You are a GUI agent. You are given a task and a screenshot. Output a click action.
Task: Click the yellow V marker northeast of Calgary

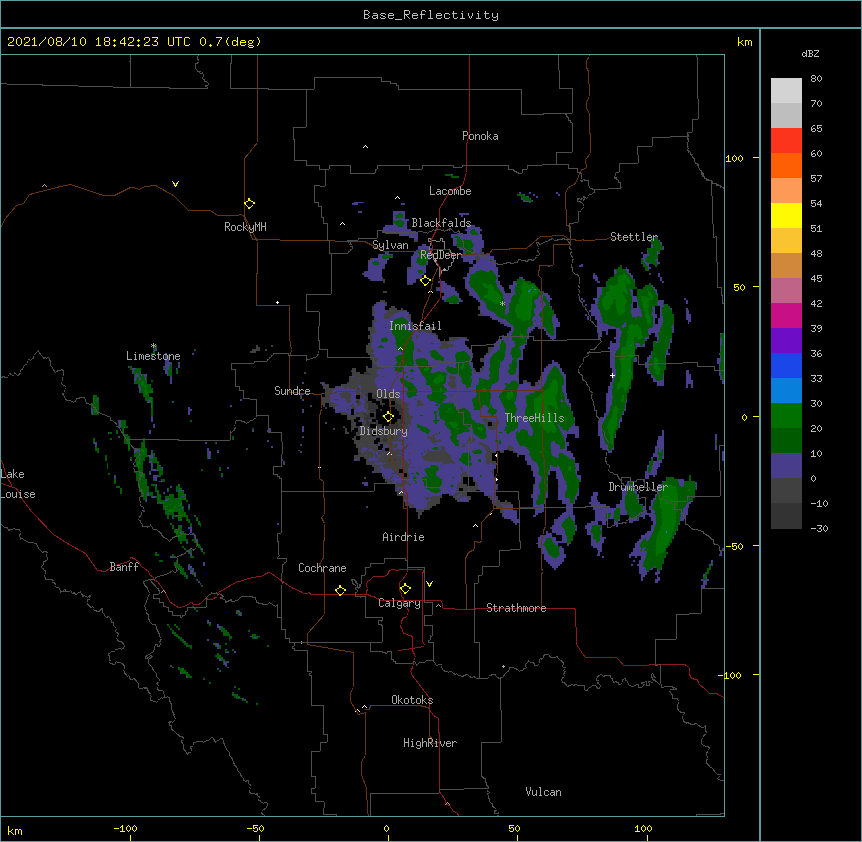tap(429, 584)
